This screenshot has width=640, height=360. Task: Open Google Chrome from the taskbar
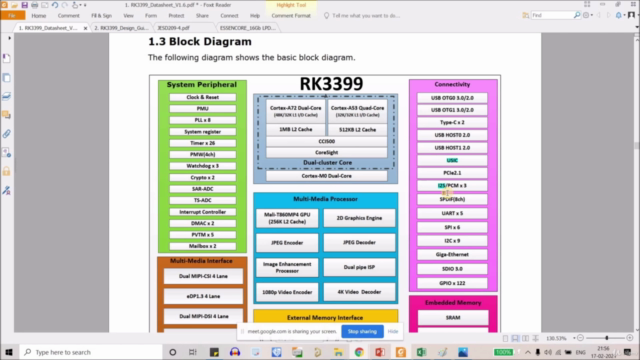(x=359, y=352)
